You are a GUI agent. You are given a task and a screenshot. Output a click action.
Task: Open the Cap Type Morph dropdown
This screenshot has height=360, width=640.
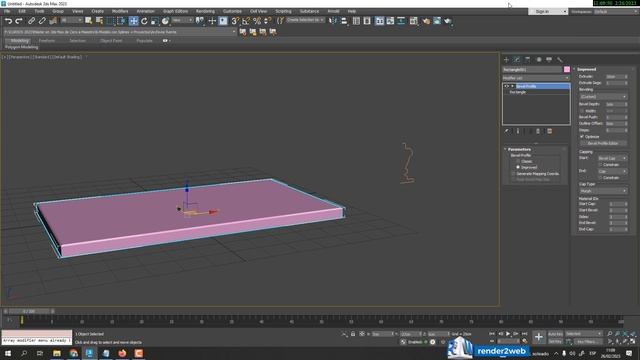[x=603, y=191]
